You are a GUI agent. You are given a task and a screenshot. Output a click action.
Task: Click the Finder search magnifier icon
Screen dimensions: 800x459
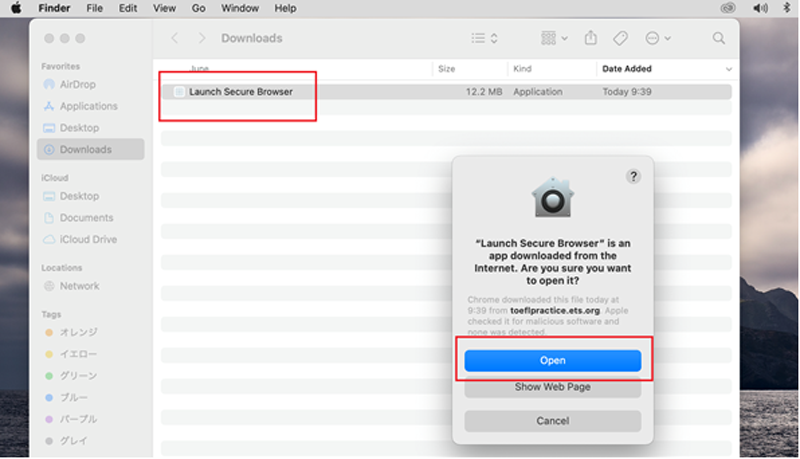(719, 38)
